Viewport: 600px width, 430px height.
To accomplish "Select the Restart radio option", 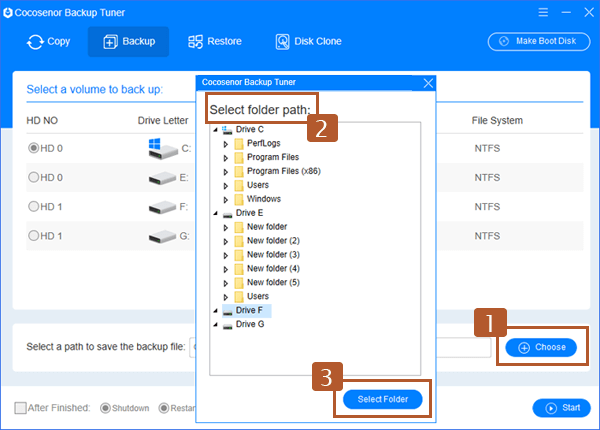I will (164, 408).
